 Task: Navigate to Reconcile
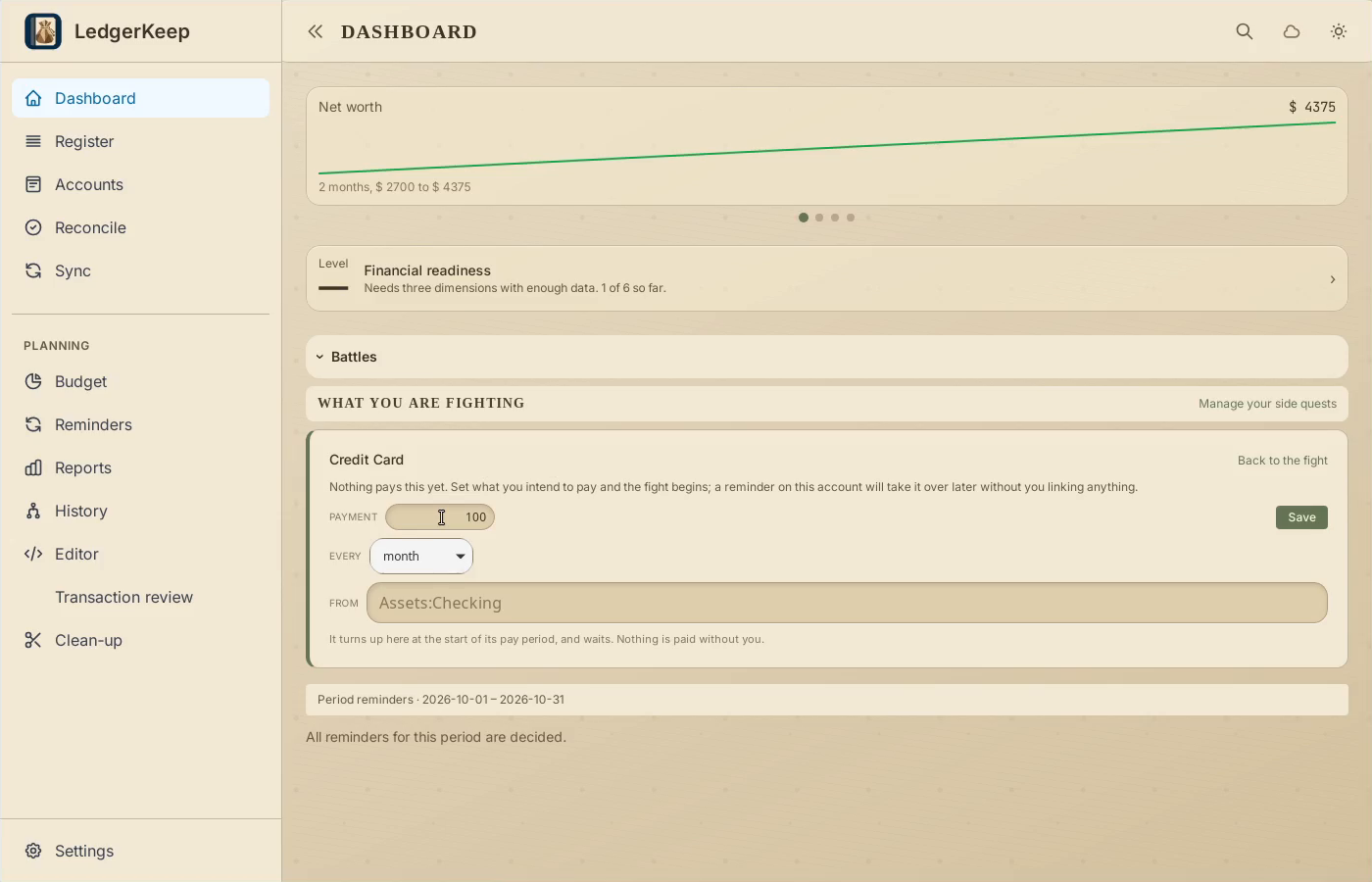coord(140,227)
